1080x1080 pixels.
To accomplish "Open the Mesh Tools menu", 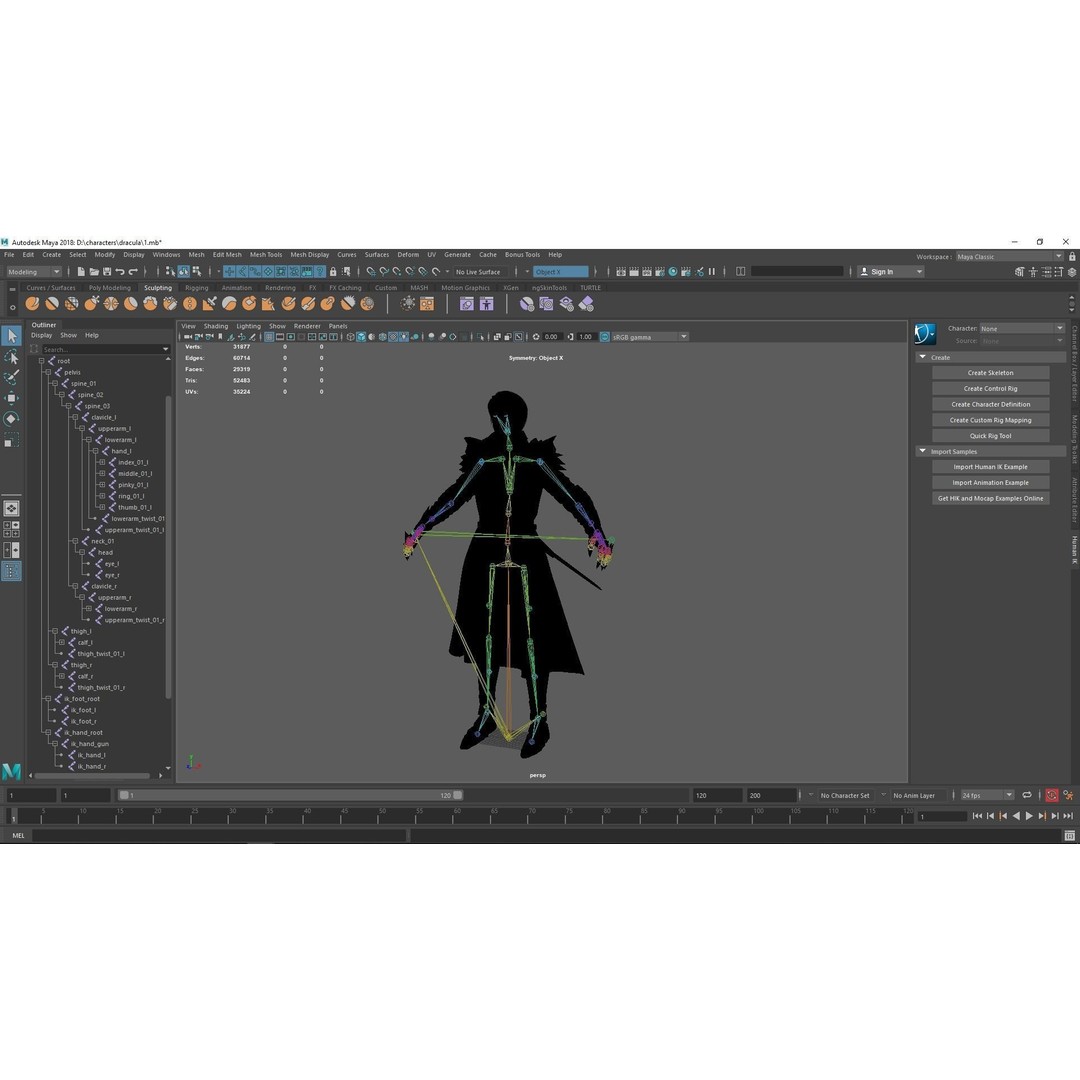I will (266, 255).
